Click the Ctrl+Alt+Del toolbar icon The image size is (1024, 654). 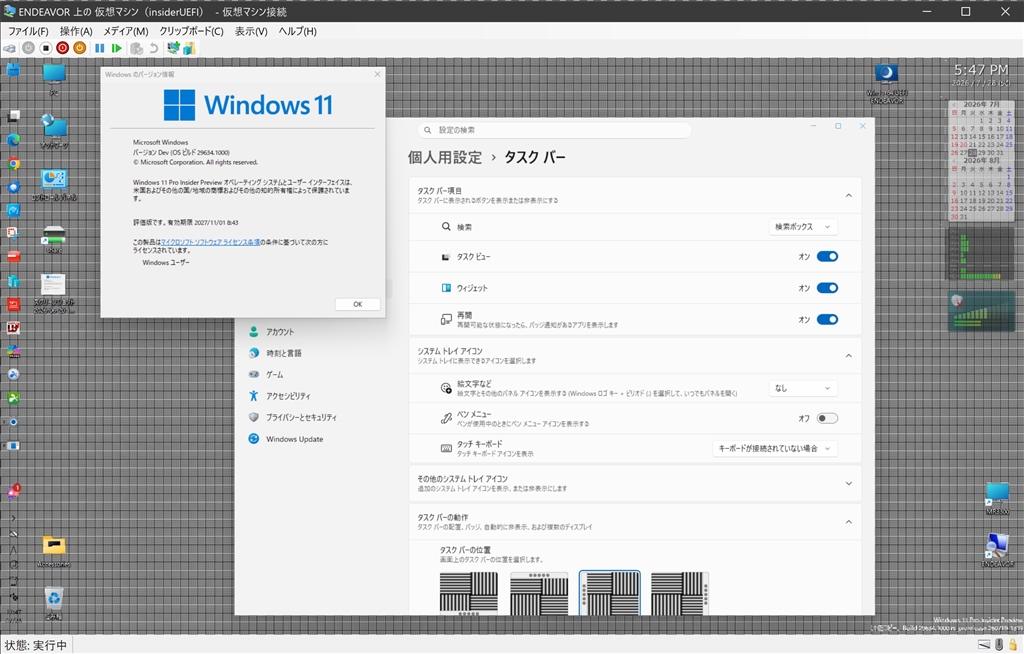(x=10, y=48)
